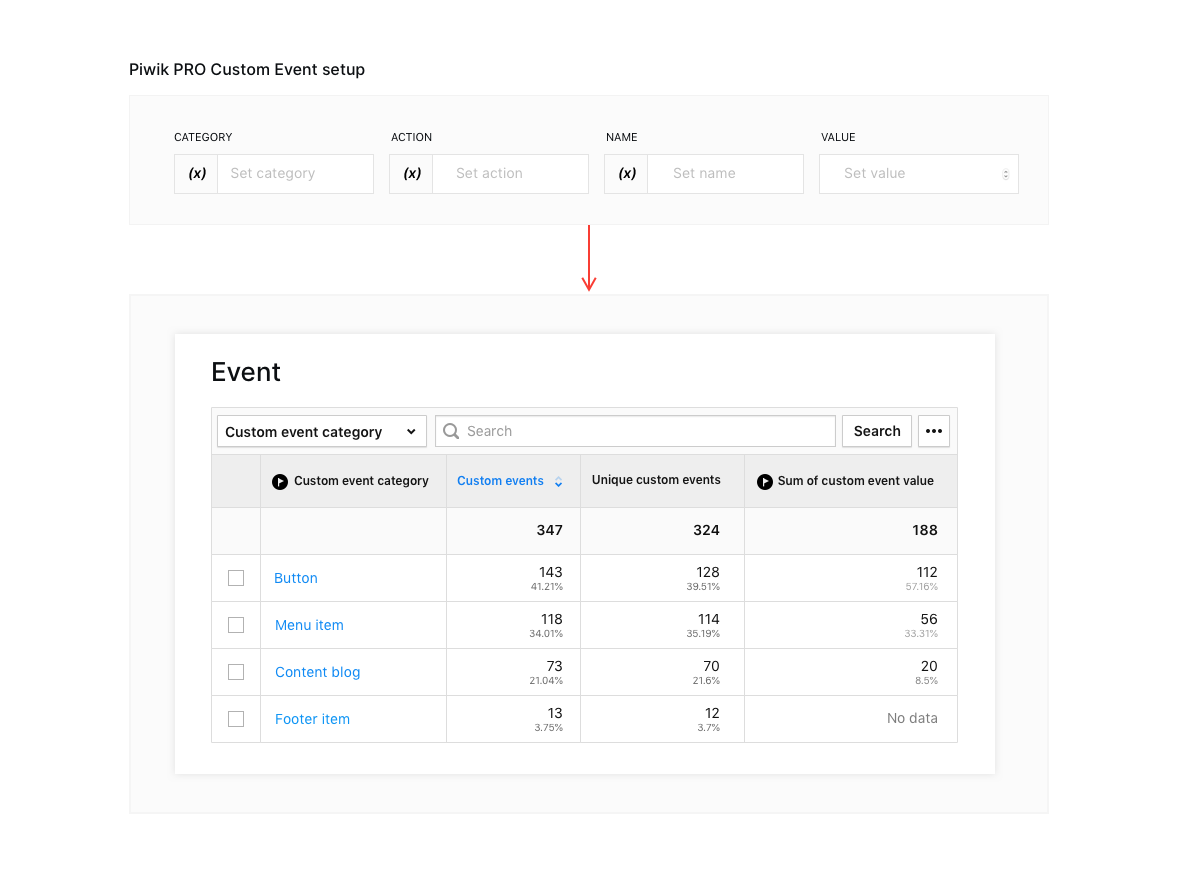The height and width of the screenshot is (880, 1192).
Task: Click the ACTION field label
Action: (x=411, y=138)
